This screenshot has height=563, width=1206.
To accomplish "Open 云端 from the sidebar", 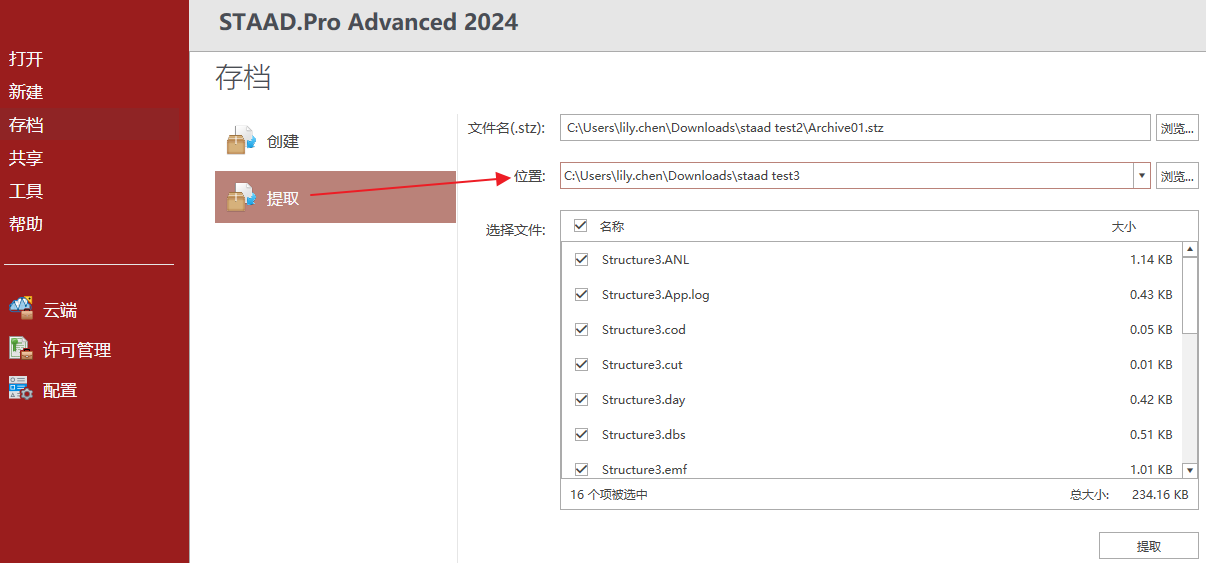I will coord(60,310).
